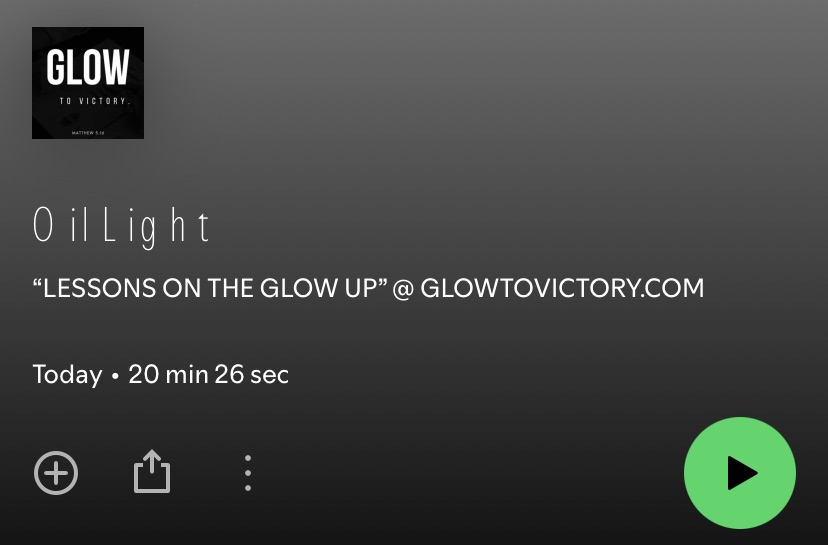
Task: Click the GLOW word on the cover image
Action: click(88, 67)
